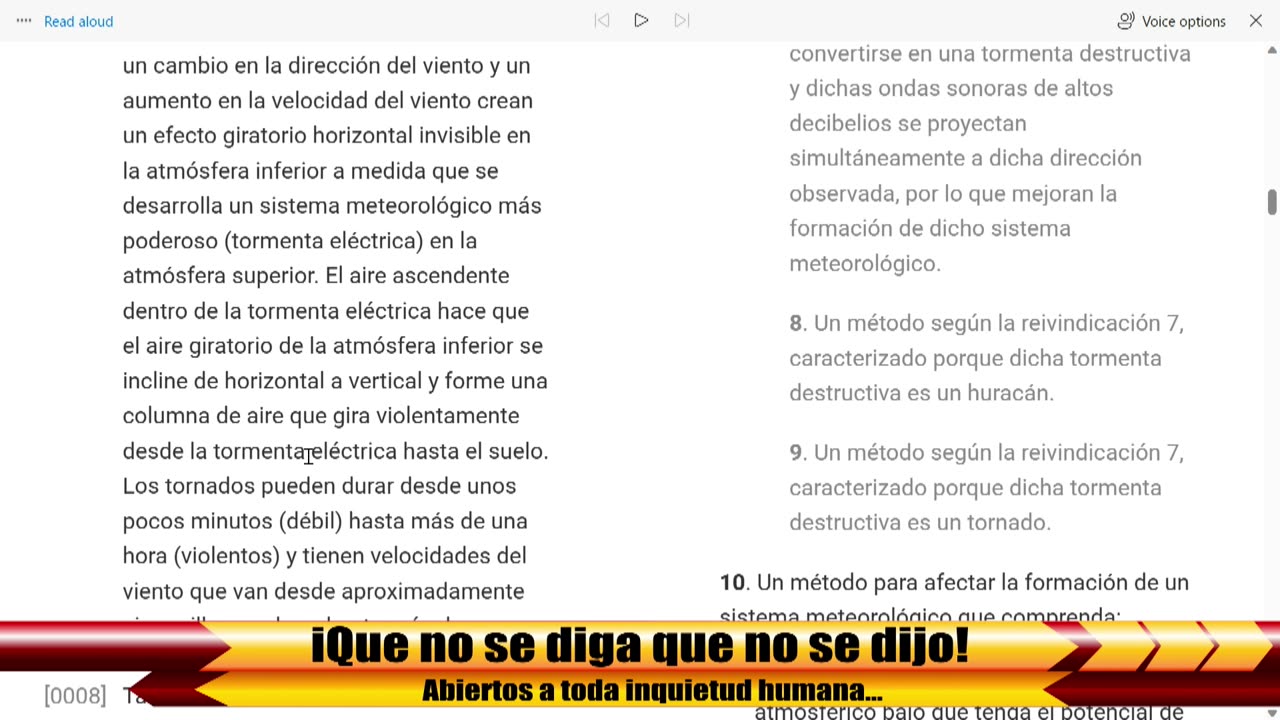Click the line 'formación de dicho sistema'

click(930, 228)
